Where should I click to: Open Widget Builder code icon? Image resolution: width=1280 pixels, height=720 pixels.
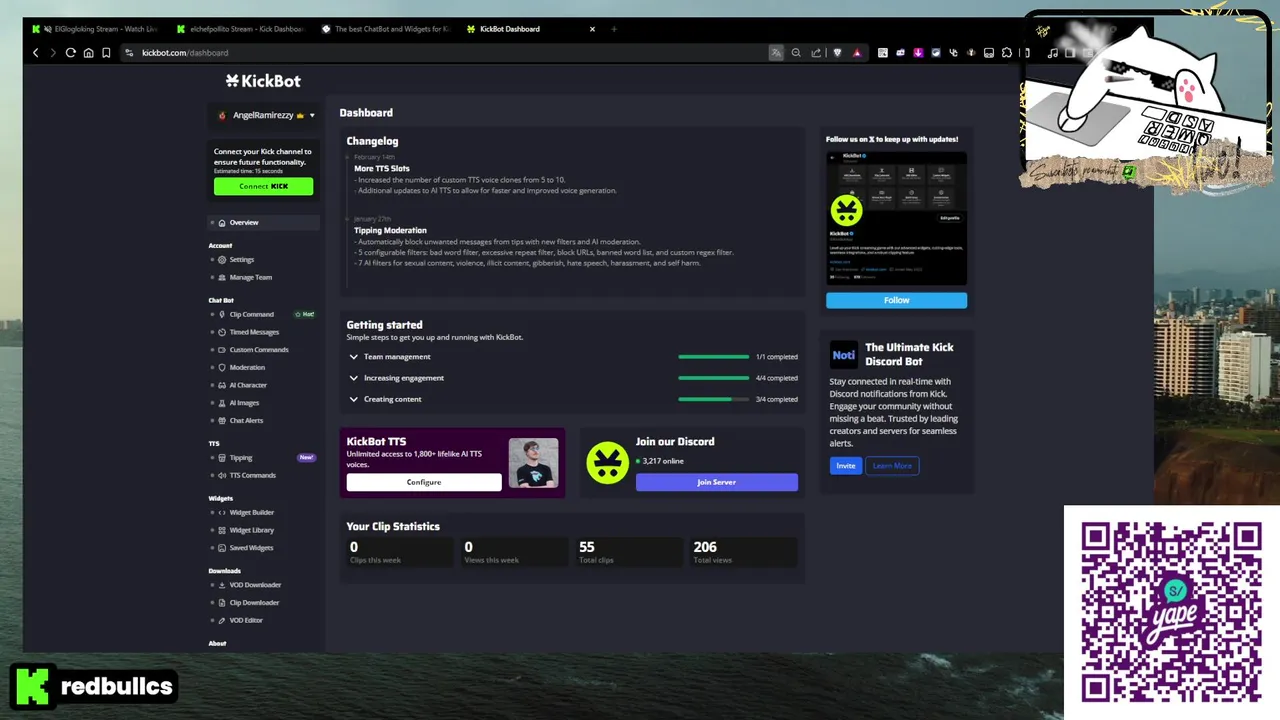tap(222, 512)
